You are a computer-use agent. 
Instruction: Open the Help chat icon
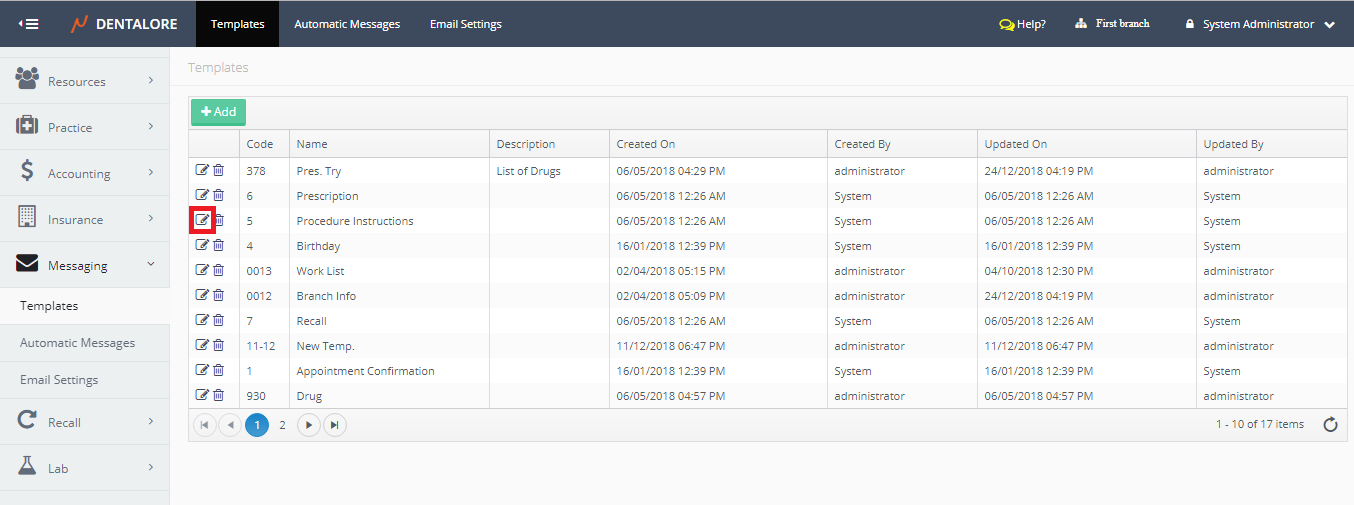pyautogui.click(x=1006, y=24)
